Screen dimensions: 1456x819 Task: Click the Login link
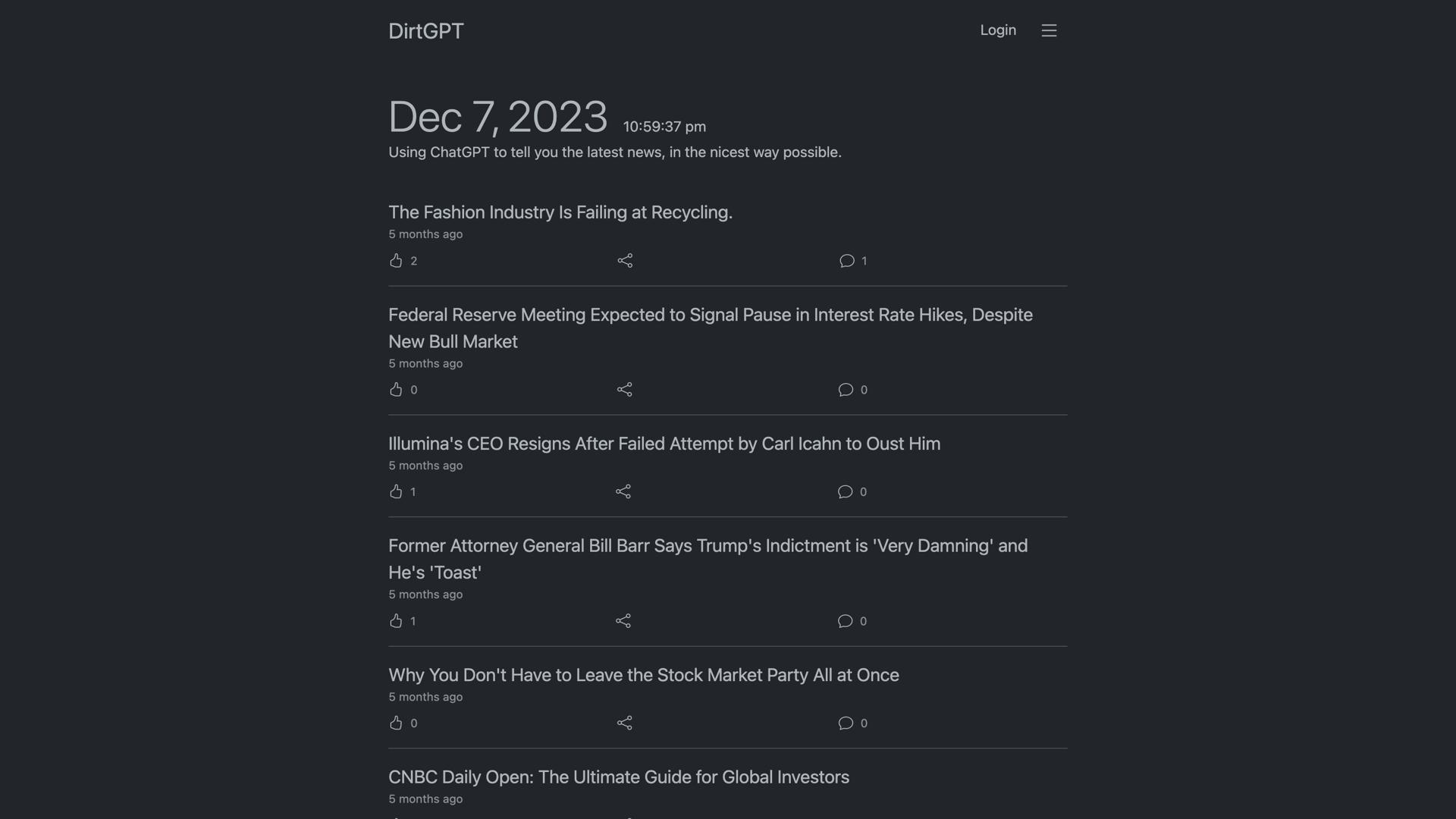click(998, 30)
